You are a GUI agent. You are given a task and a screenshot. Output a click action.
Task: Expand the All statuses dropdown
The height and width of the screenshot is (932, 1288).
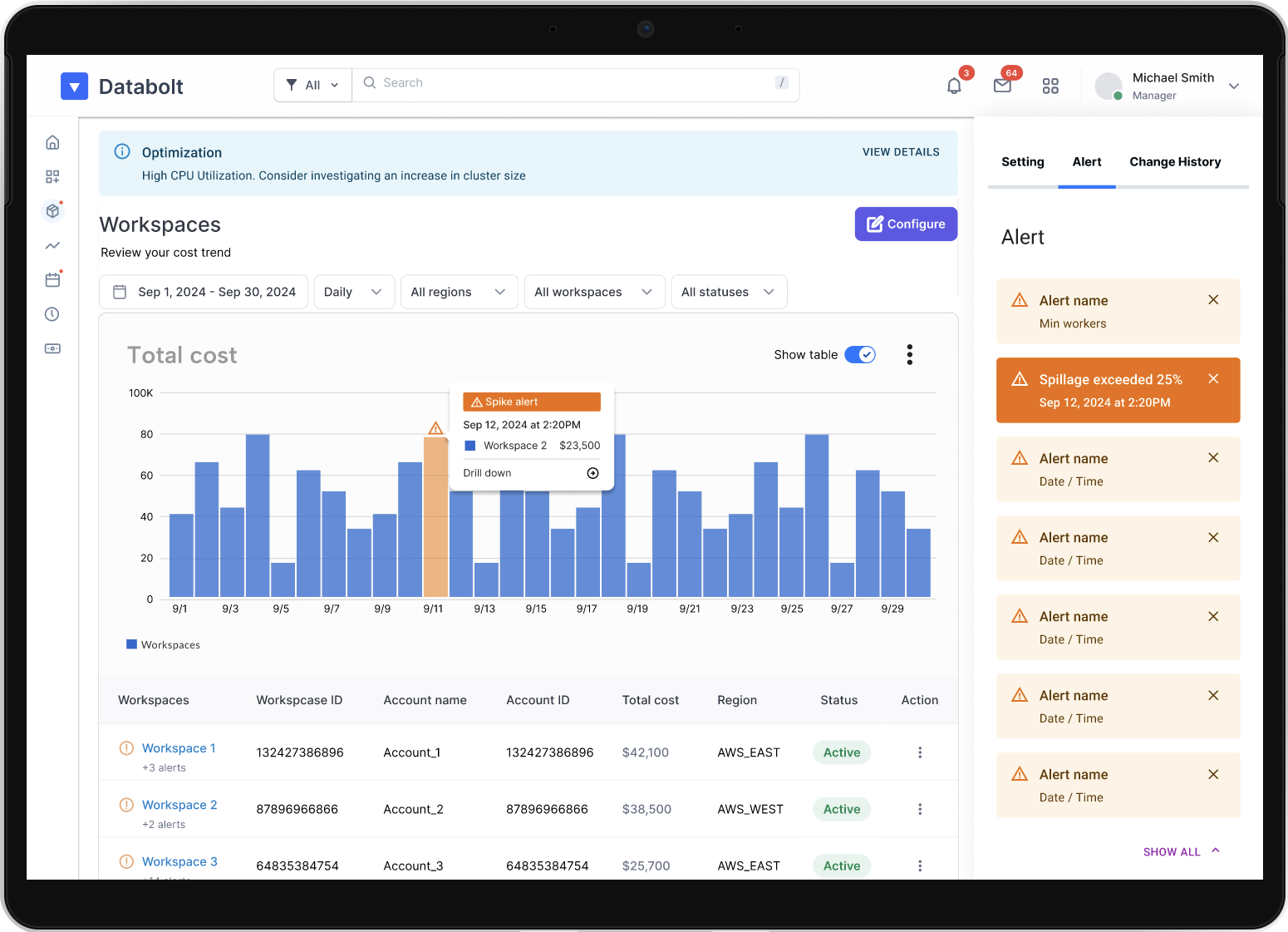(x=728, y=292)
